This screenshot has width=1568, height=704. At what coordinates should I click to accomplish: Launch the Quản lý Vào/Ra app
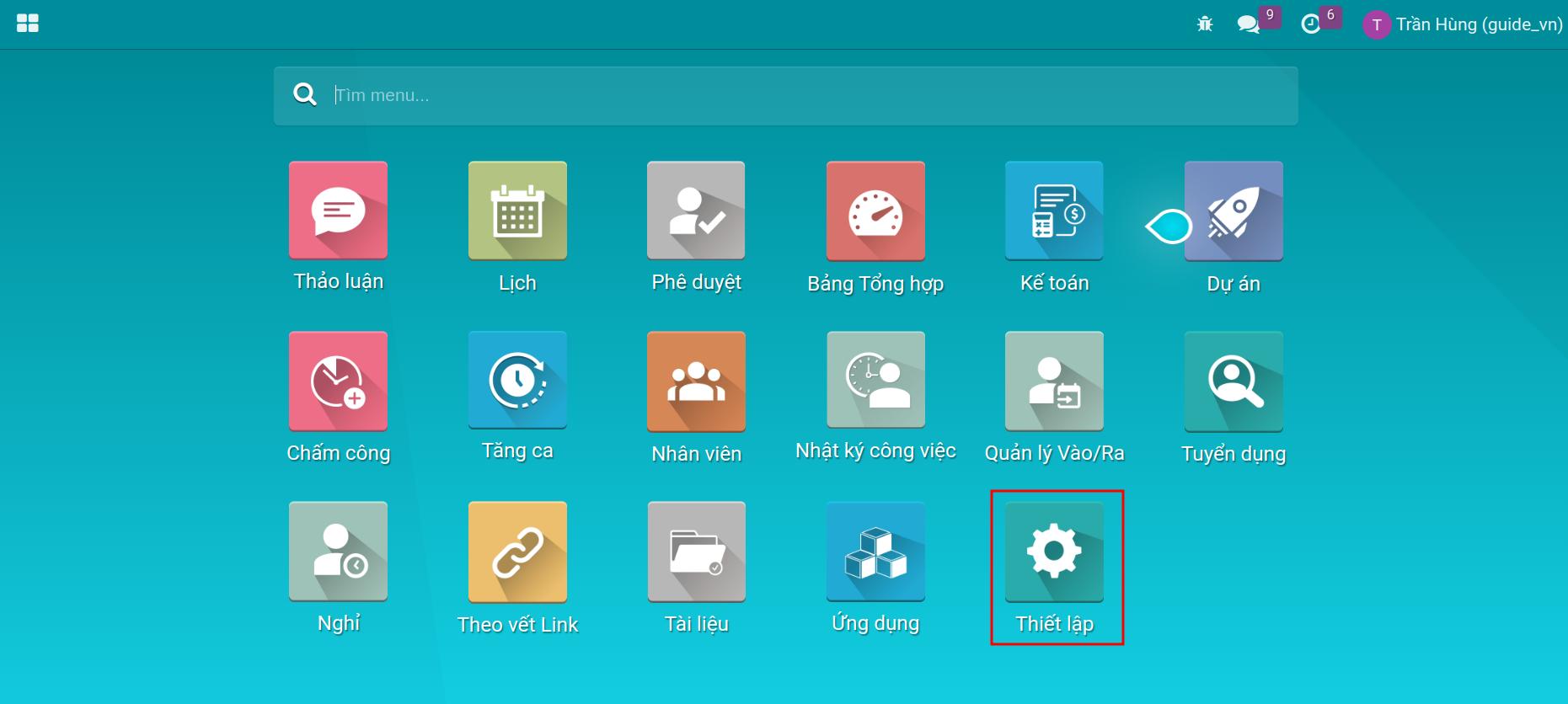click(x=1054, y=381)
